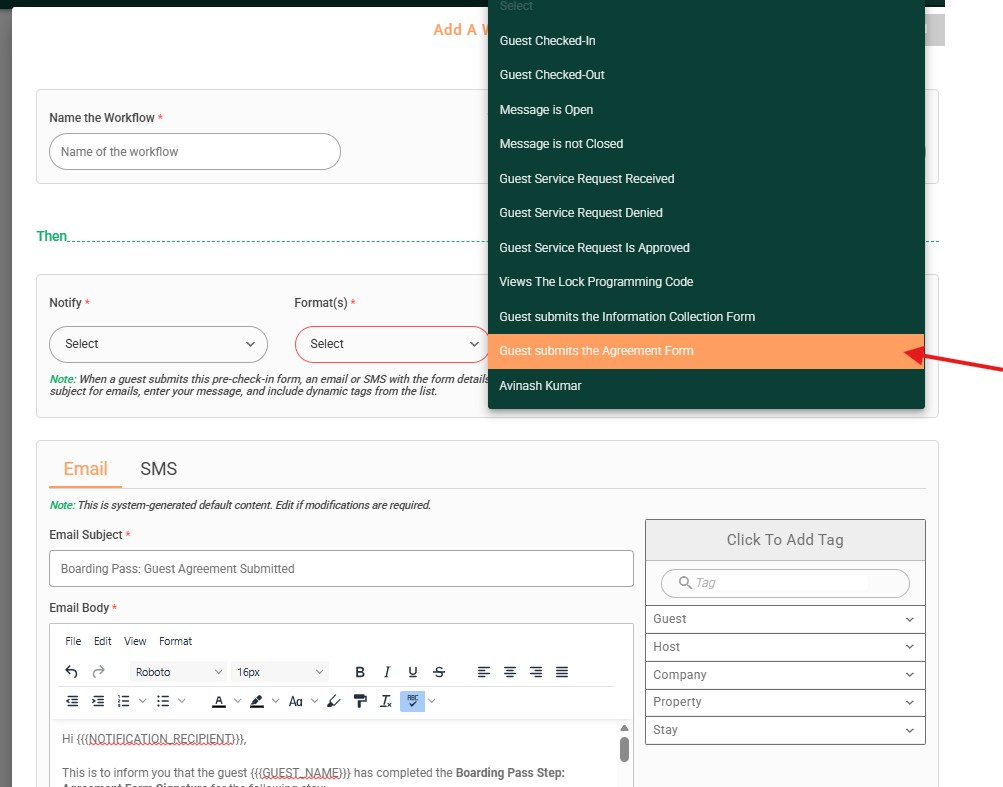Select Avinash Kumar option

[x=706, y=386]
